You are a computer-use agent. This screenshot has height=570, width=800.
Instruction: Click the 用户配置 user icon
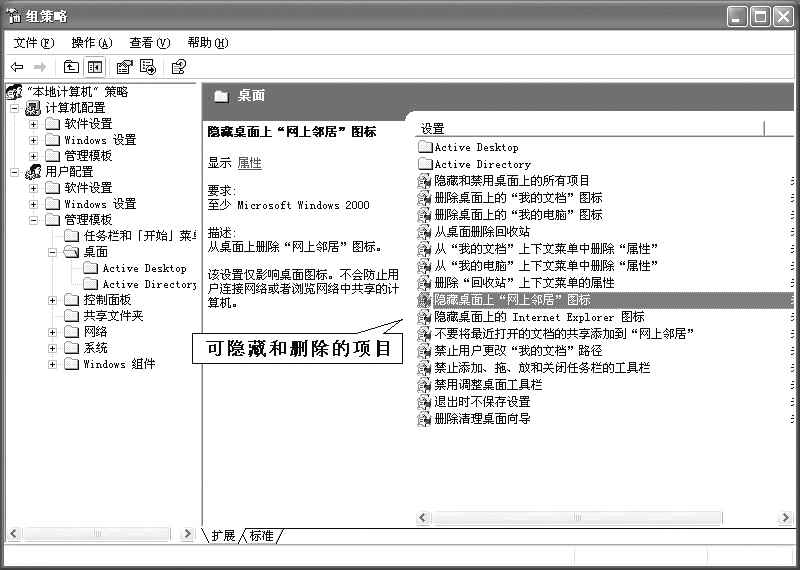tap(33, 171)
